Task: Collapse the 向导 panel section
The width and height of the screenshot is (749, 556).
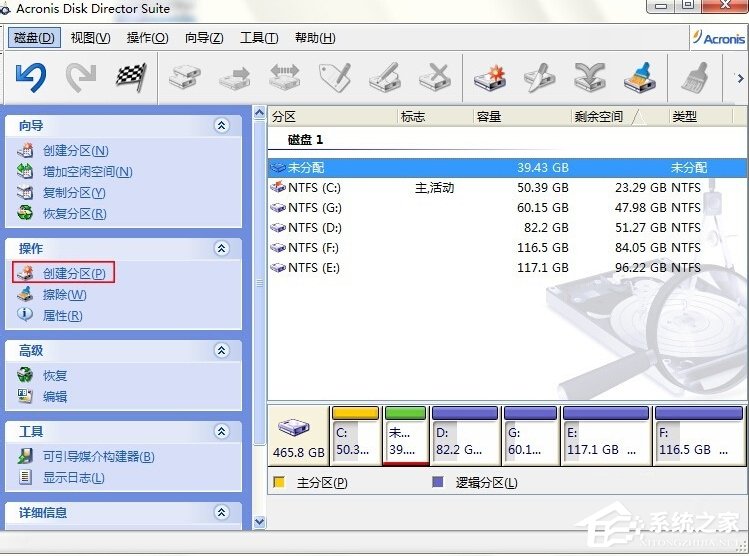Action: [x=222, y=126]
